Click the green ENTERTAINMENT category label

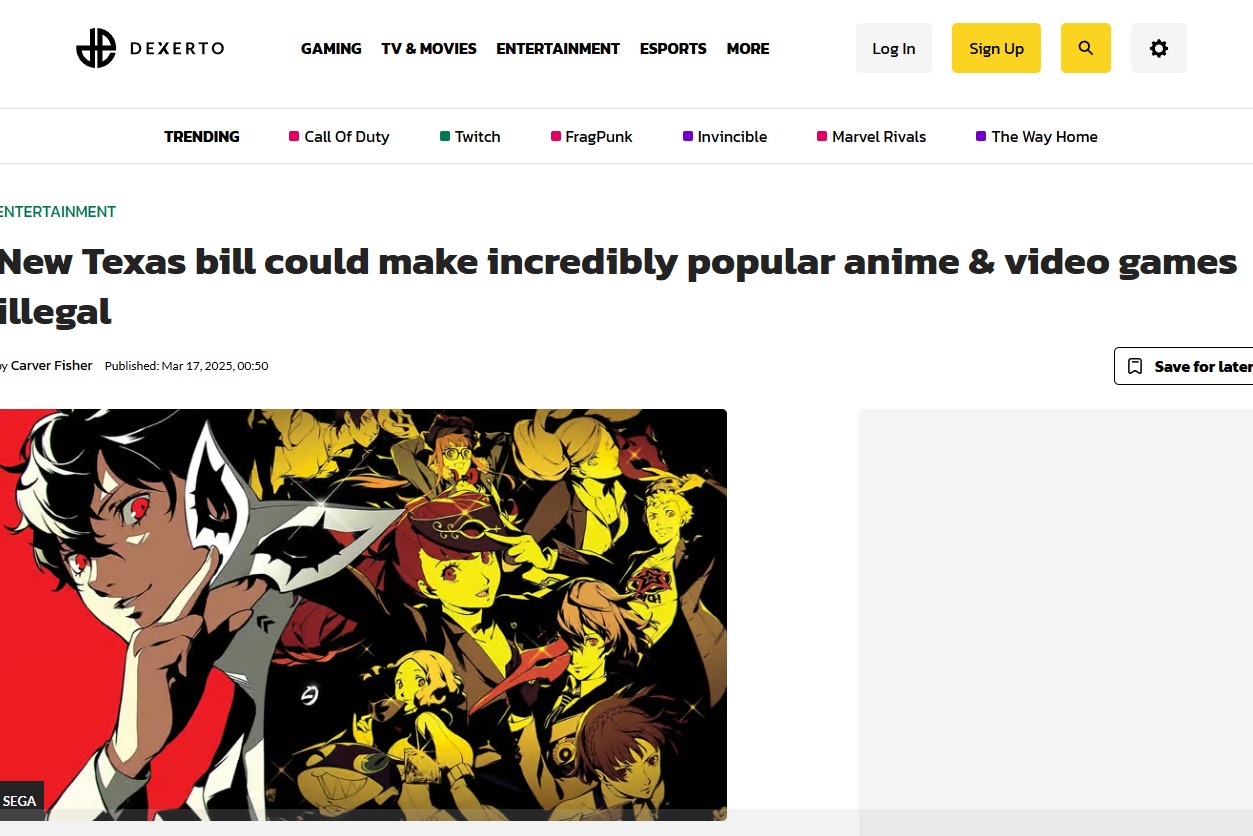click(57, 211)
